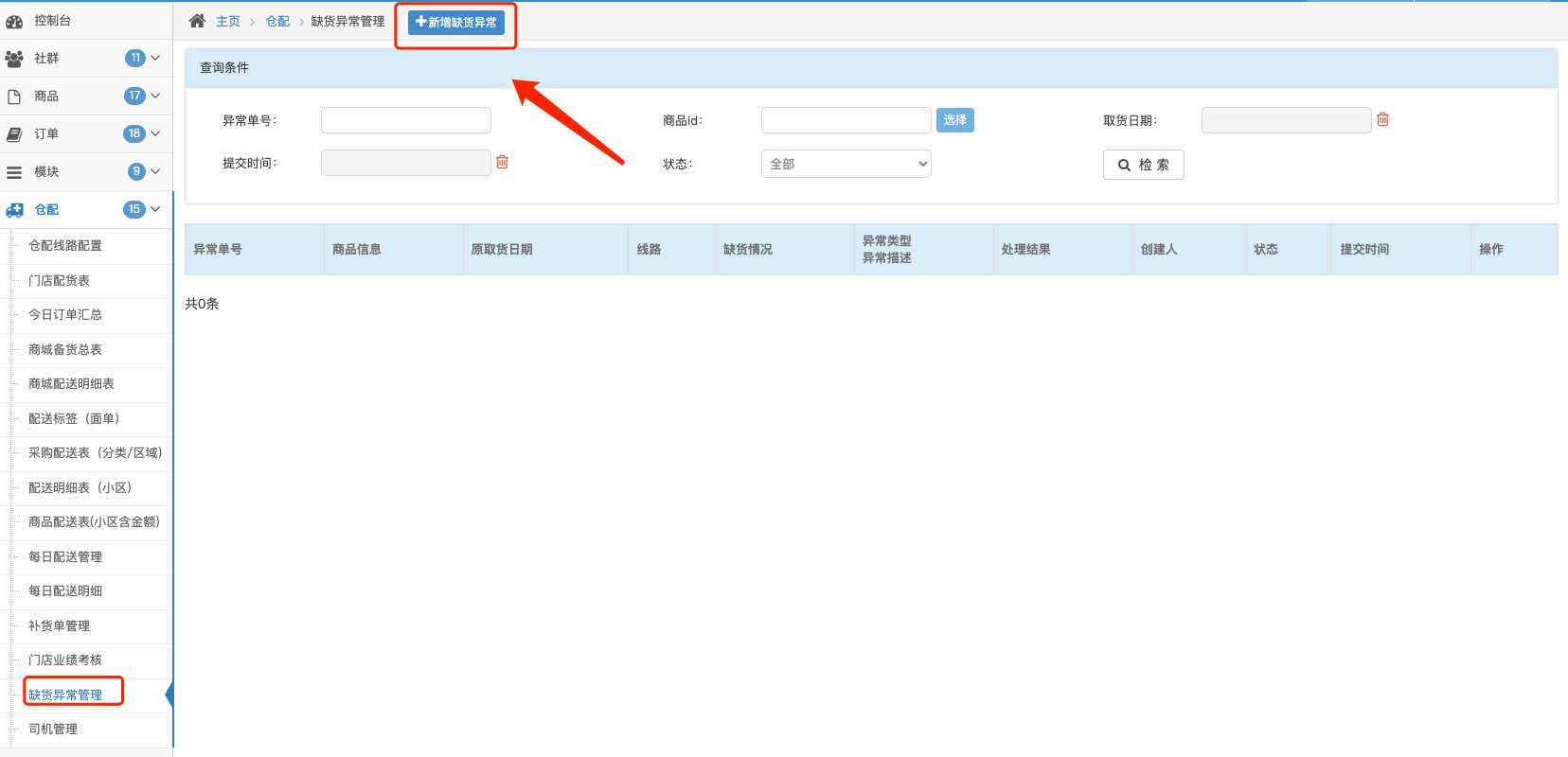This screenshot has height=757, width=1568.
Task: Click the 社群 group icon
Action: point(14,59)
